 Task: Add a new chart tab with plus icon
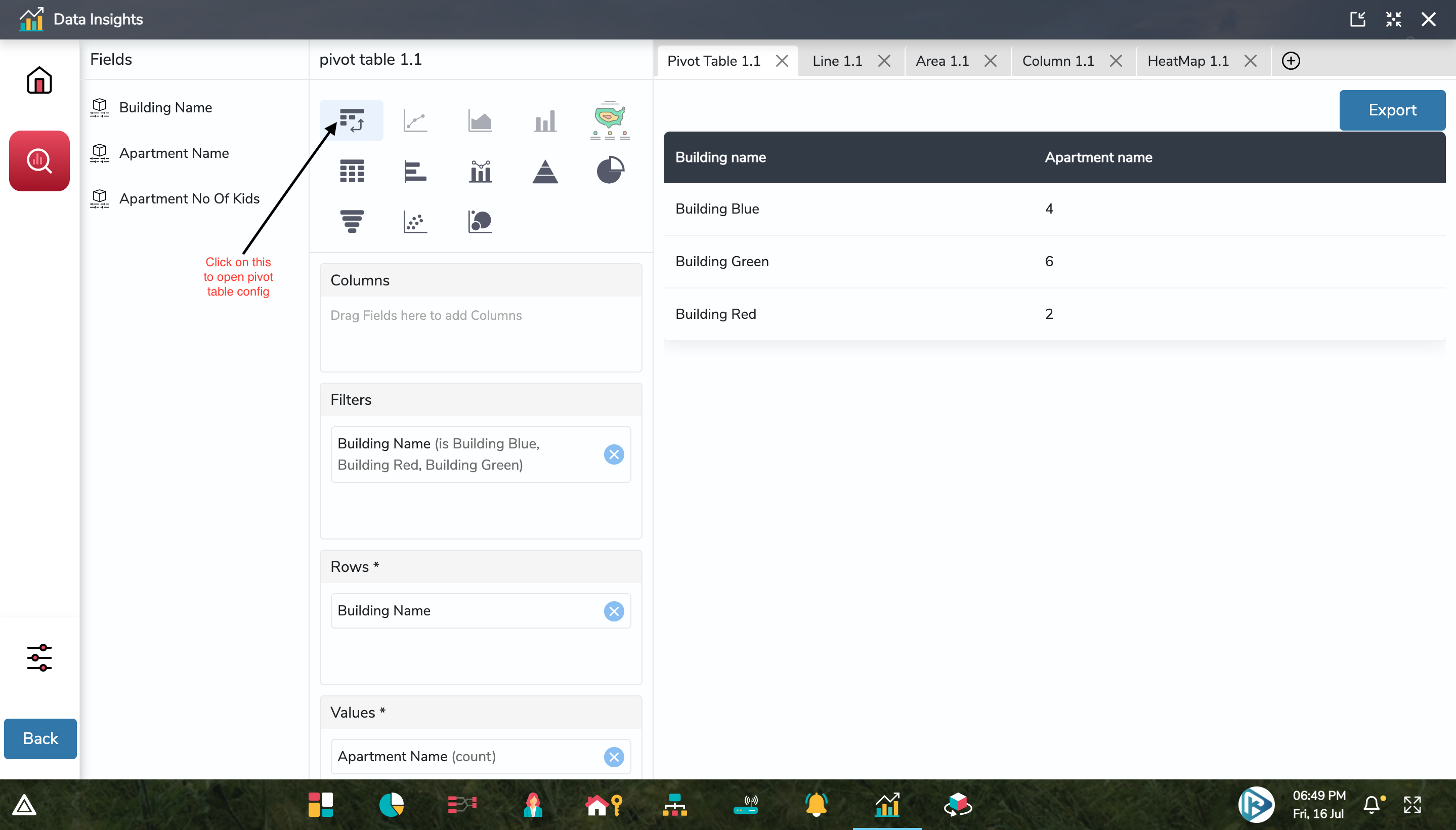(x=1291, y=60)
